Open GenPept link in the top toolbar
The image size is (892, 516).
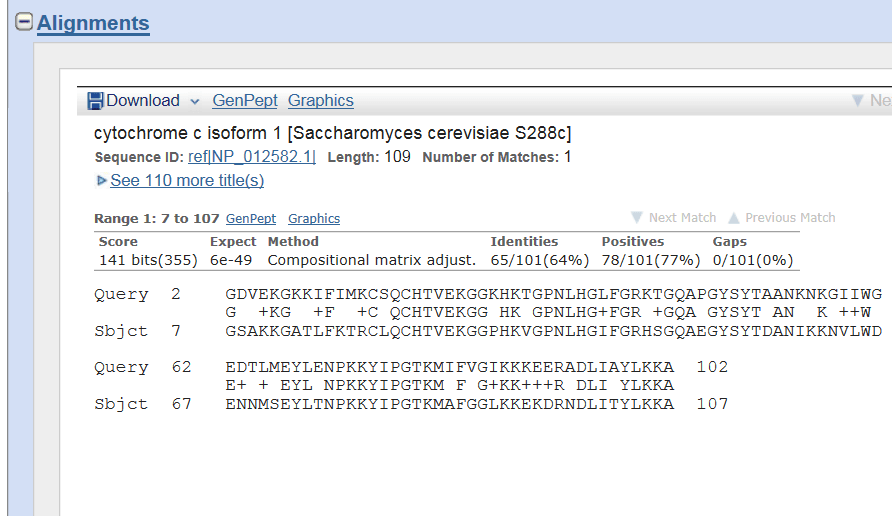click(244, 101)
